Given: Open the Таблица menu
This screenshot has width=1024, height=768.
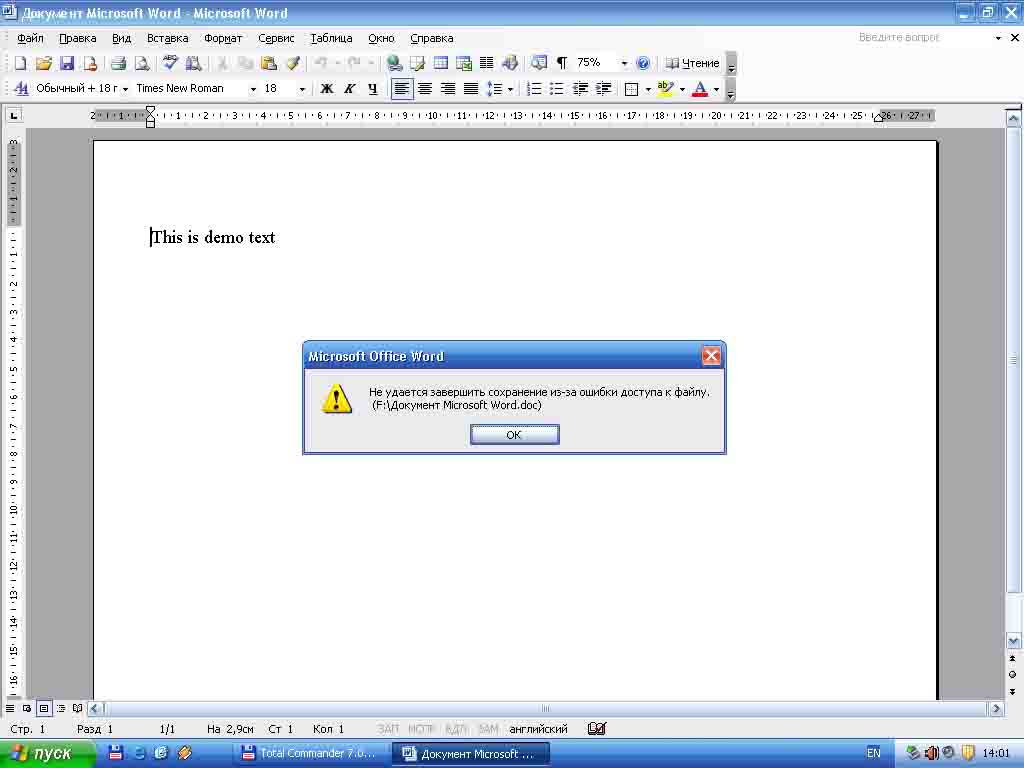Looking at the screenshot, I should [331, 38].
